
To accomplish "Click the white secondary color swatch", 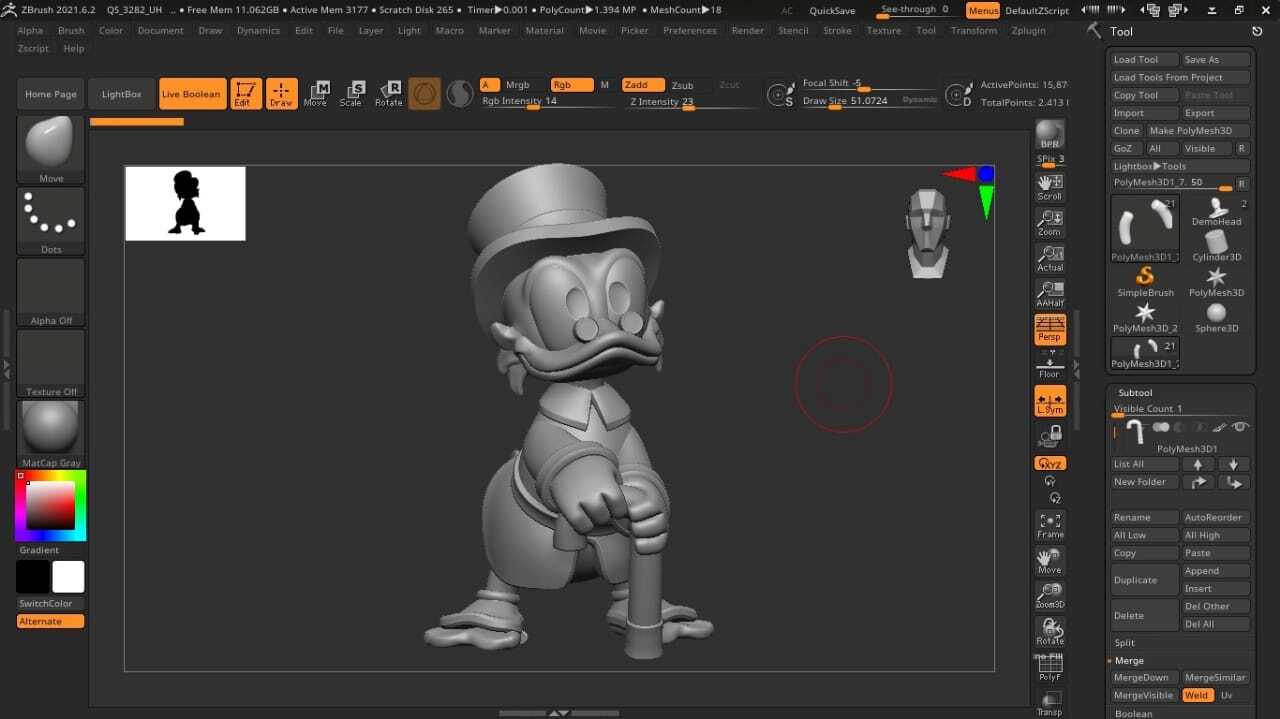I will [68, 577].
